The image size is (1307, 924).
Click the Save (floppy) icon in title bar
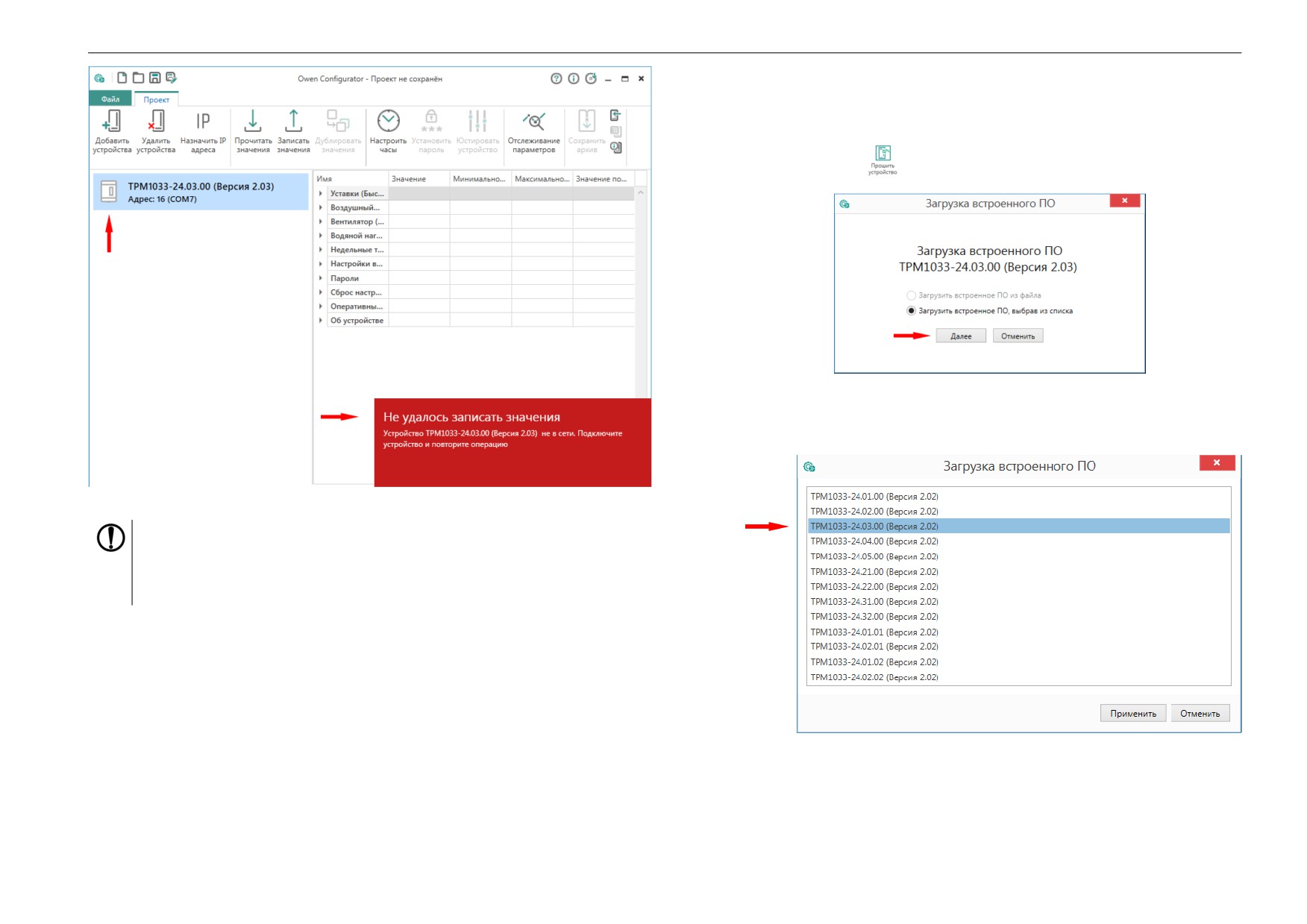tap(155, 78)
